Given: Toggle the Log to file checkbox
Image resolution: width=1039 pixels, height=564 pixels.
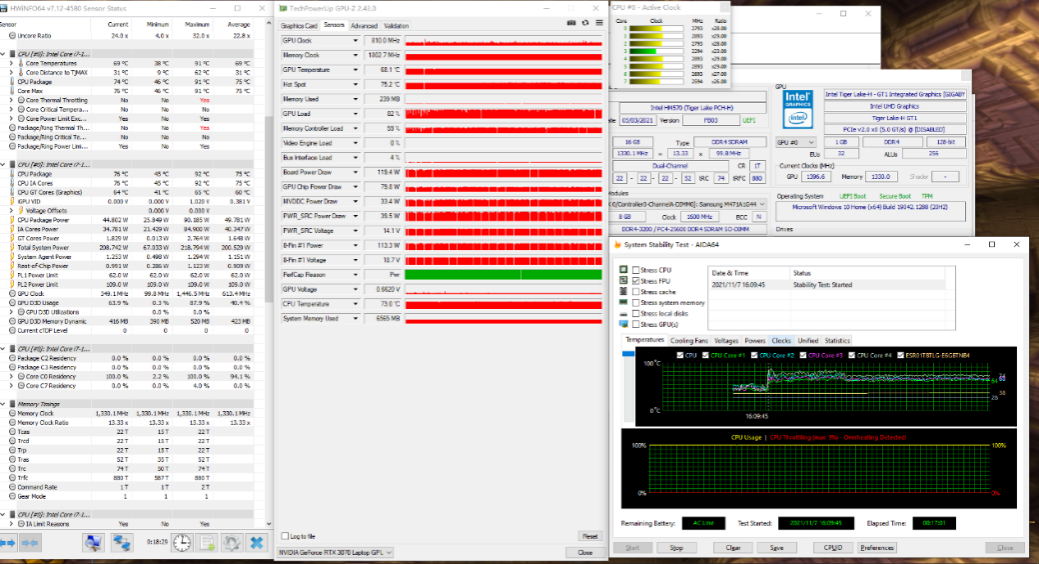Looking at the screenshot, I should click(x=286, y=536).
